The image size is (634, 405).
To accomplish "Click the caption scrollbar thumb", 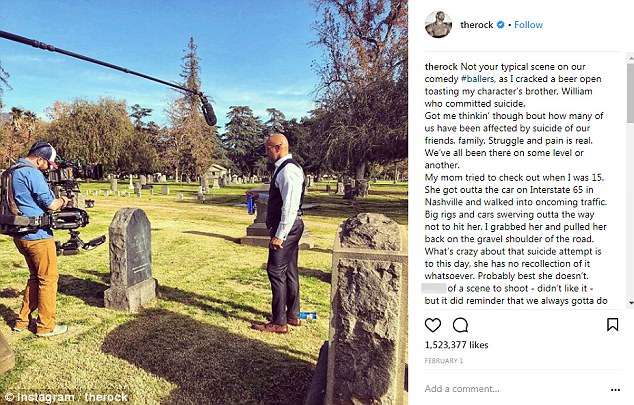I will [x=630, y=94].
